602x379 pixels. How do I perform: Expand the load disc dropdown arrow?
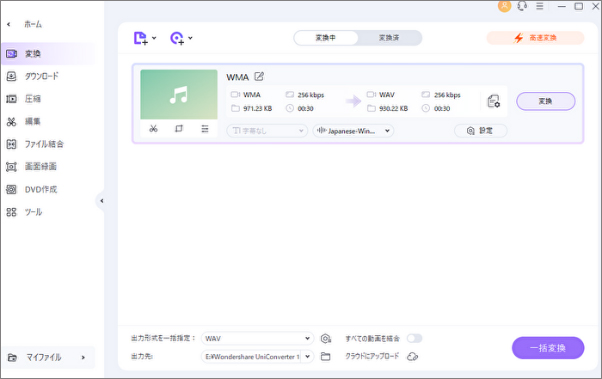coord(190,38)
